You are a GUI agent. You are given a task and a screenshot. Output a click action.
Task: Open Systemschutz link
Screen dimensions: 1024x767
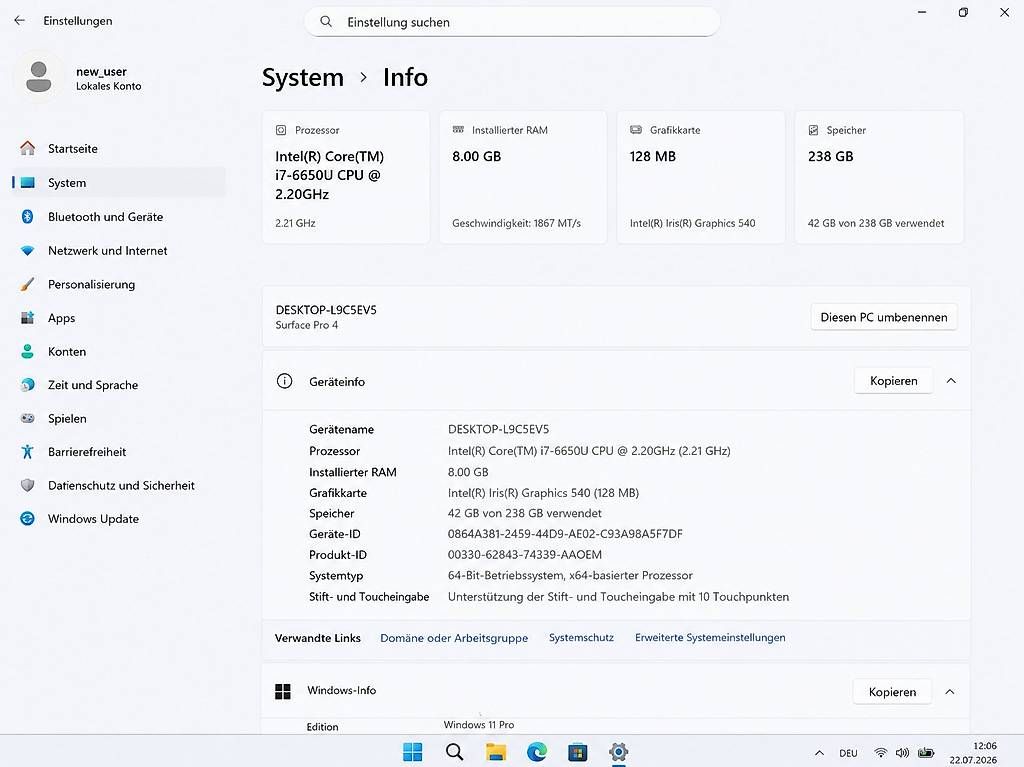[581, 638]
